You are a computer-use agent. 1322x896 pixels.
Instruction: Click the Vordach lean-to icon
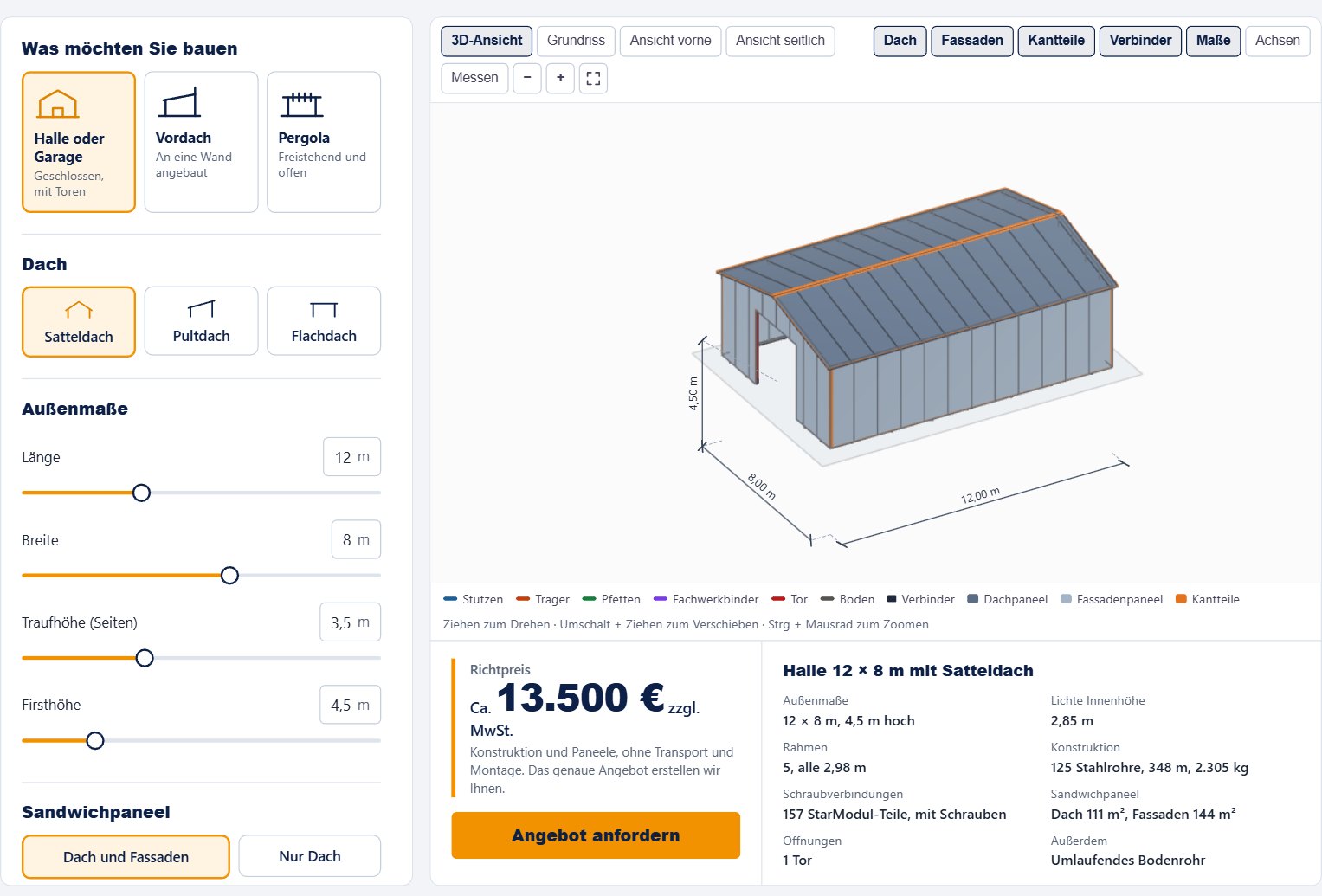click(x=179, y=102)
